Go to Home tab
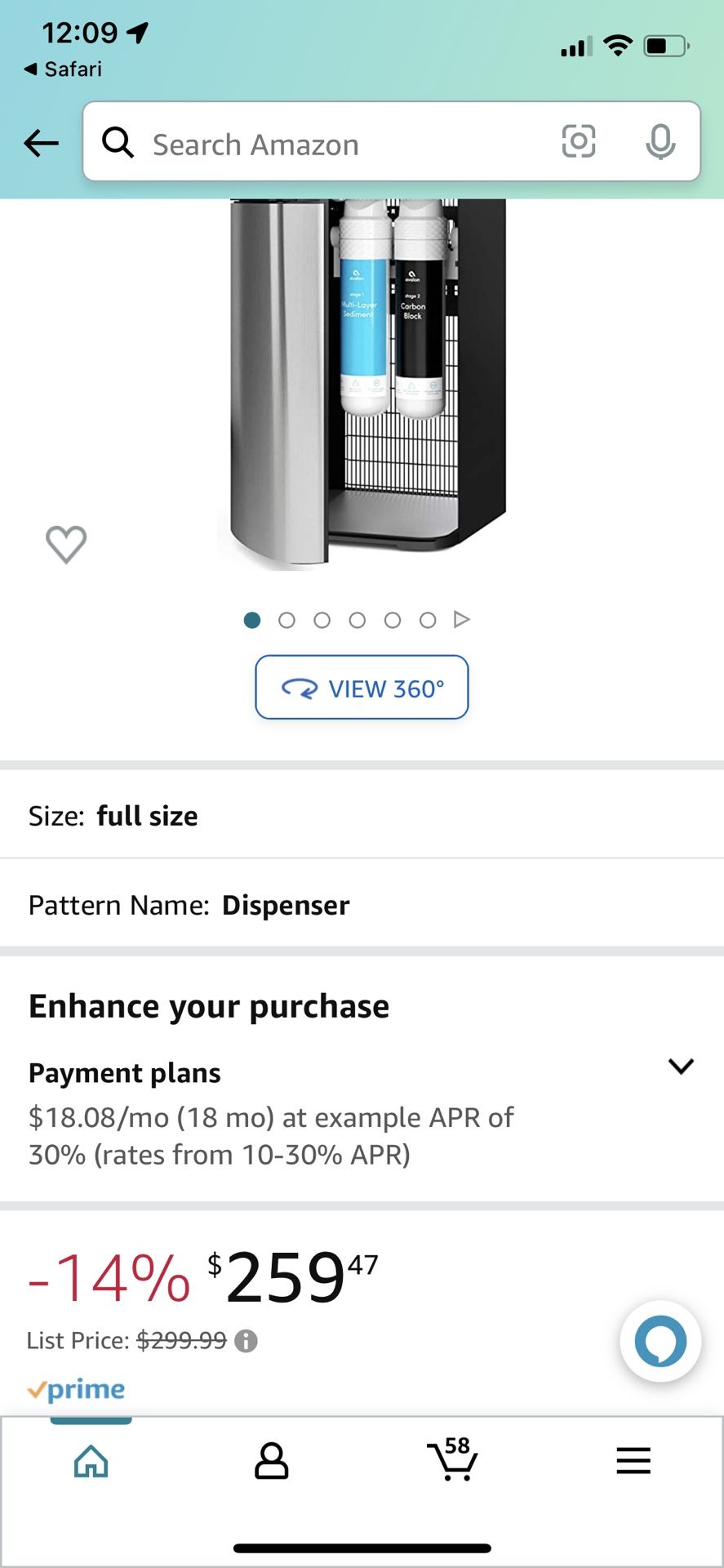 pos(91,1461)
